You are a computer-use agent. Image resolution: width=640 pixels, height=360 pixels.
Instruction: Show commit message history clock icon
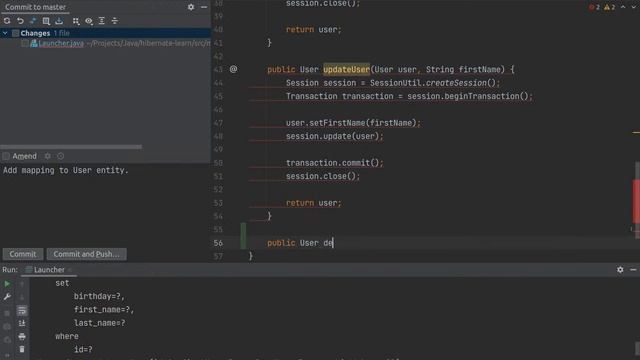coord(61,156)
